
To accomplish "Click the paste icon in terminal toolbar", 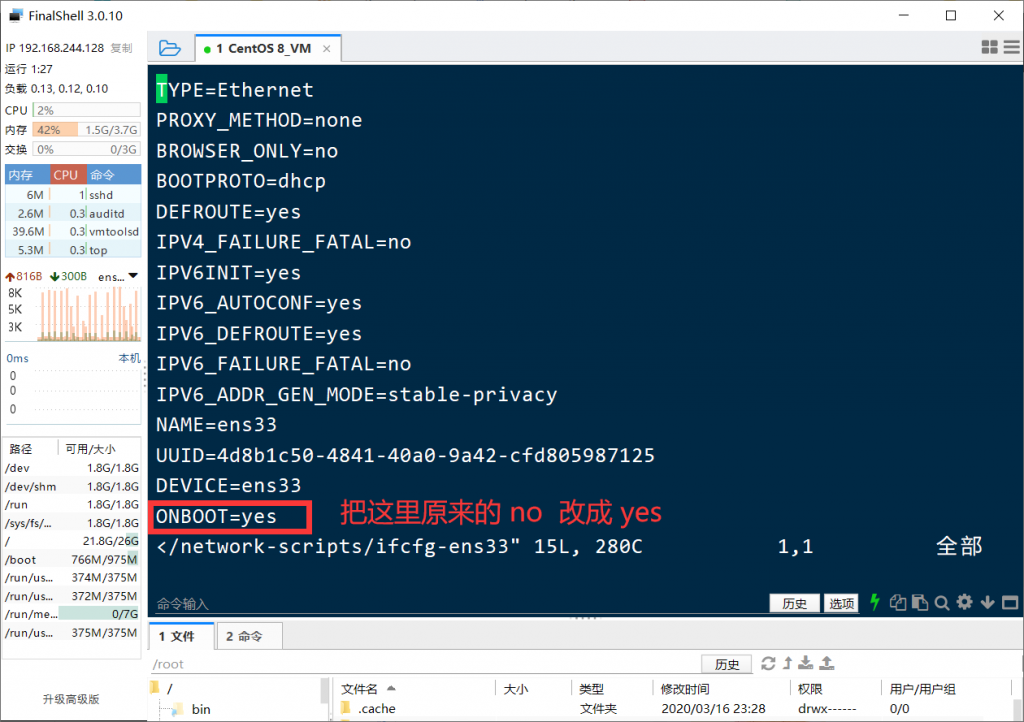I will (920, 603).
